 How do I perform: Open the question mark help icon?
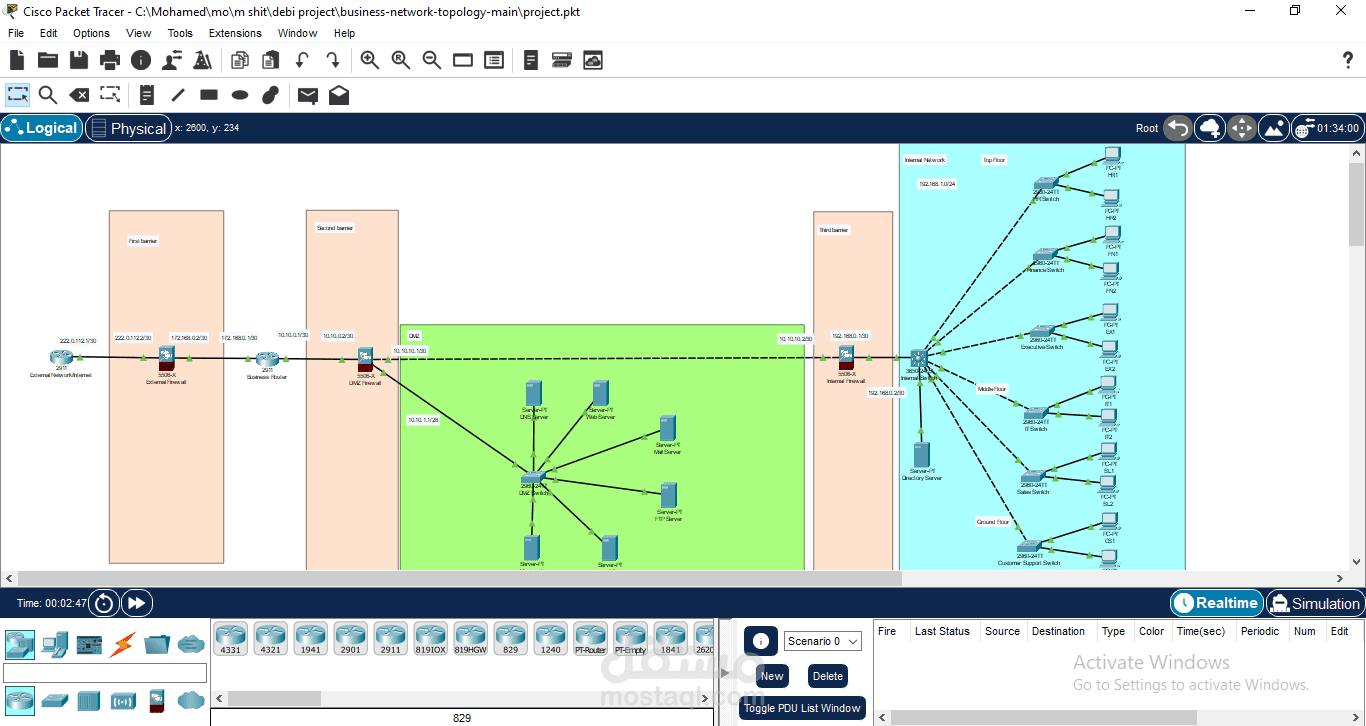(x=1347, y=61)
